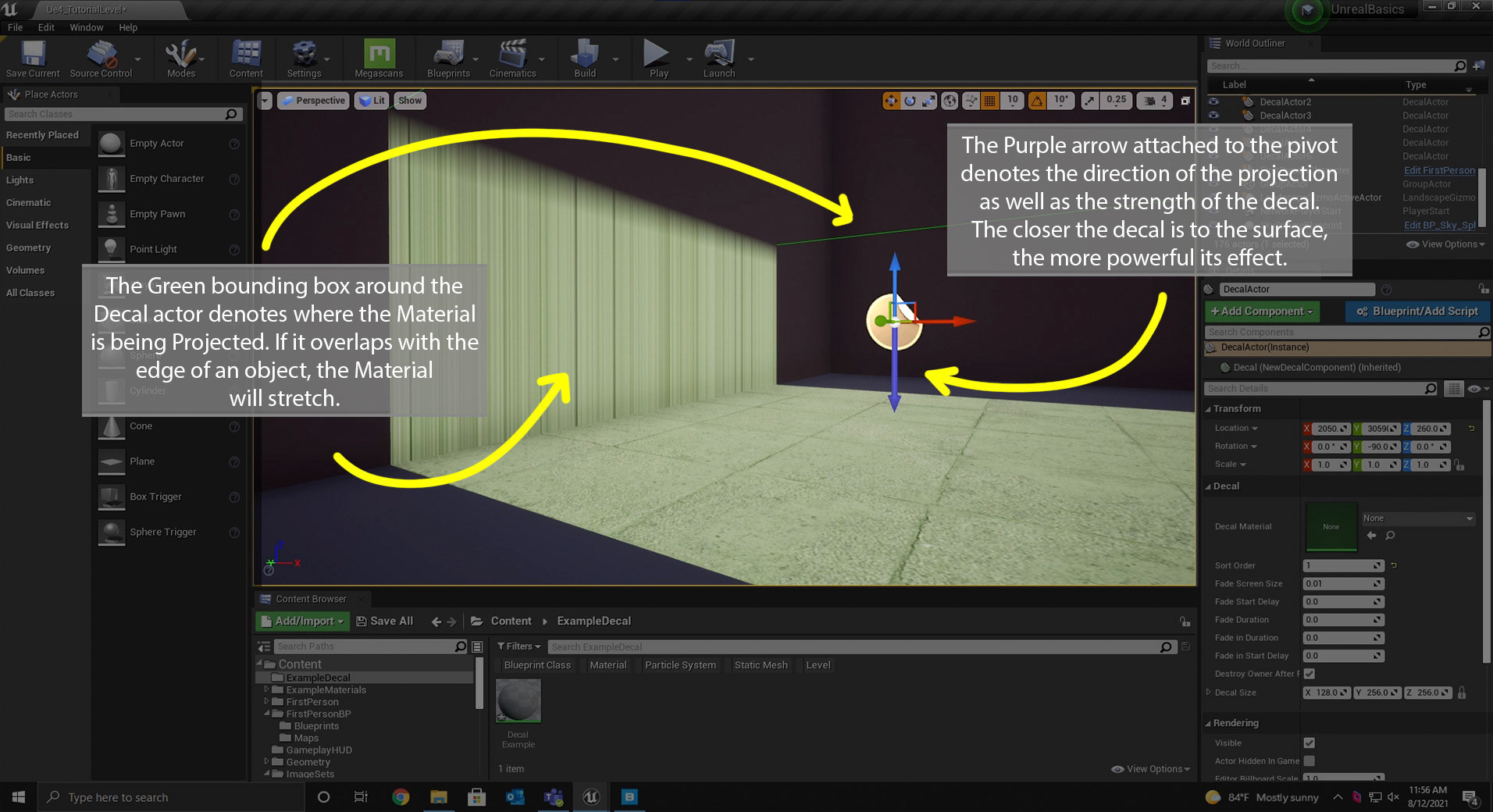The height and width of the screenshot is (812, 1493).
Task: Open the viewport options arrow menu
Action: [x=265, y=101]
